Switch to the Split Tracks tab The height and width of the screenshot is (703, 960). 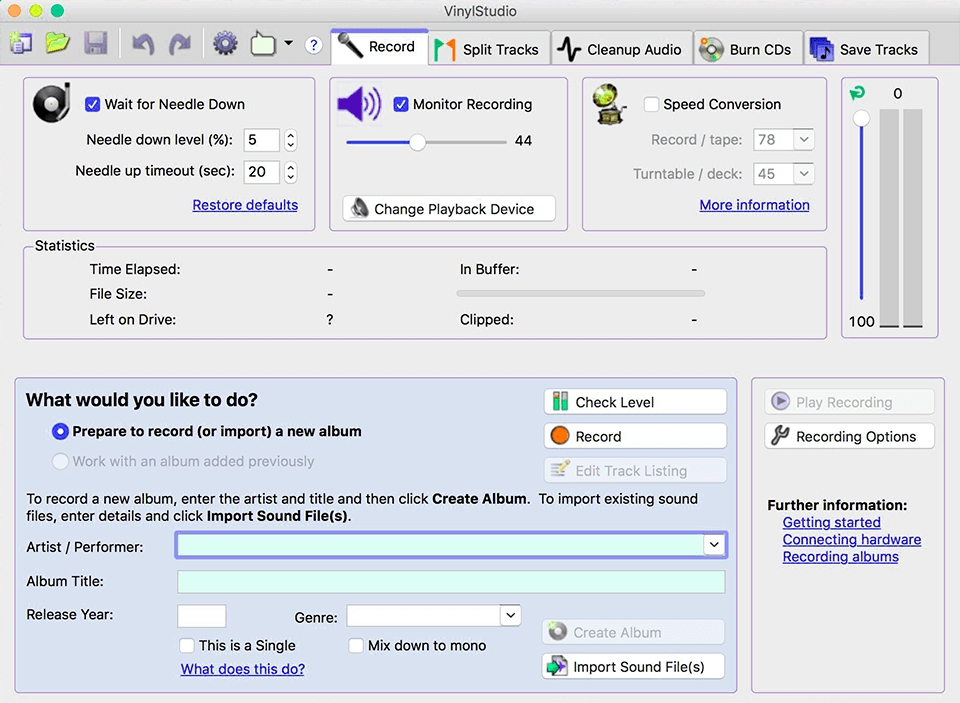489,49
